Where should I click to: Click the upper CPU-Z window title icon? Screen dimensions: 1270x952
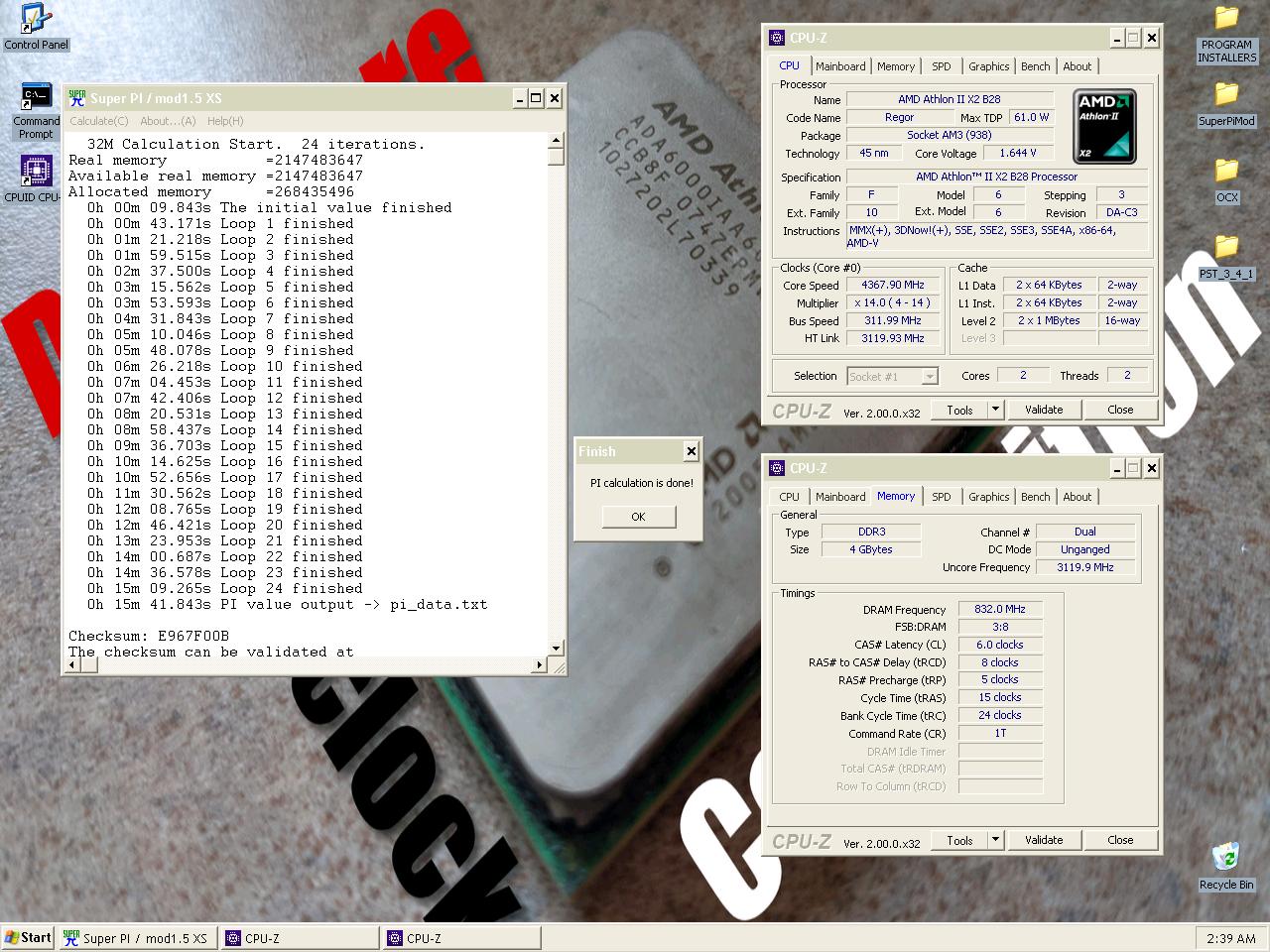(777, 38)
